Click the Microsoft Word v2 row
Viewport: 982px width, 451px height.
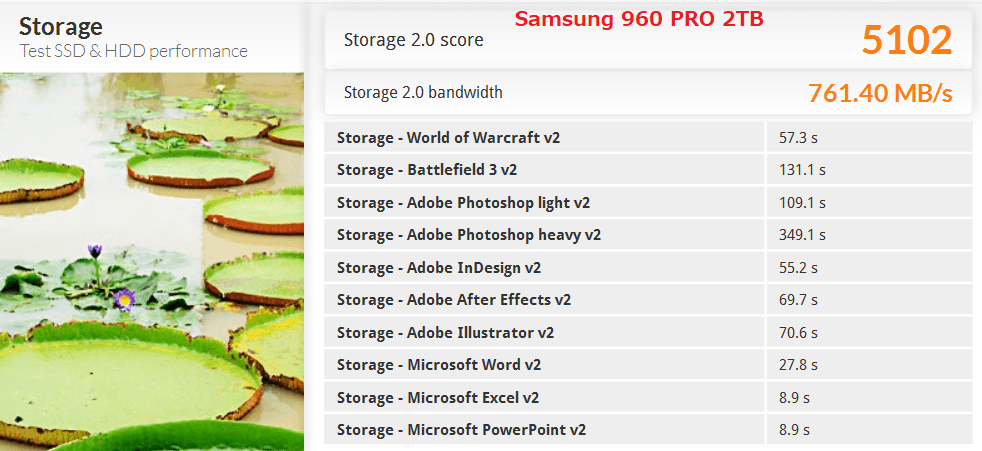point(438,365)
